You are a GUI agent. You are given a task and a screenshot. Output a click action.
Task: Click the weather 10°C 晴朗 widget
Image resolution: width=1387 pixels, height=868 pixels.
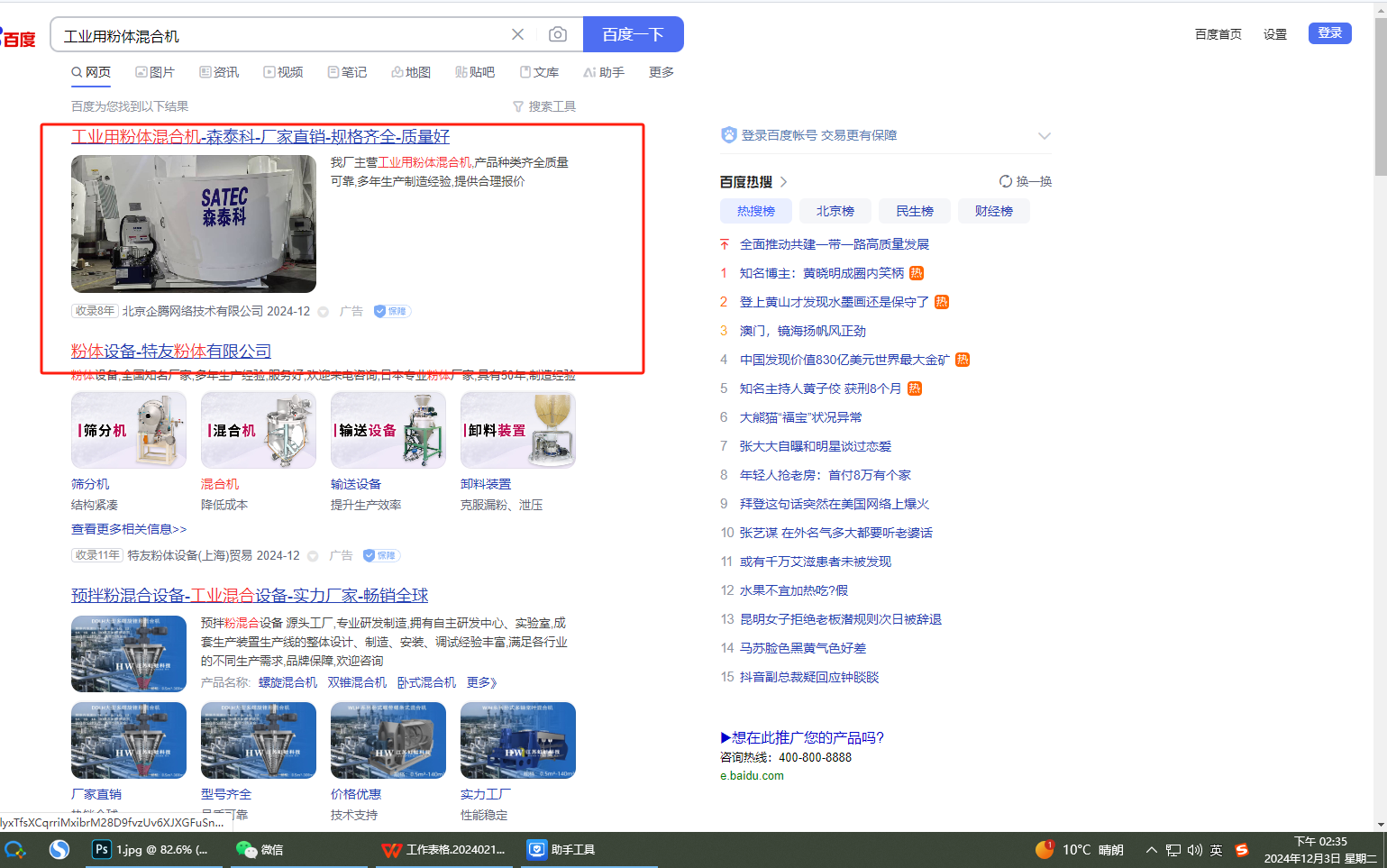1080,850
